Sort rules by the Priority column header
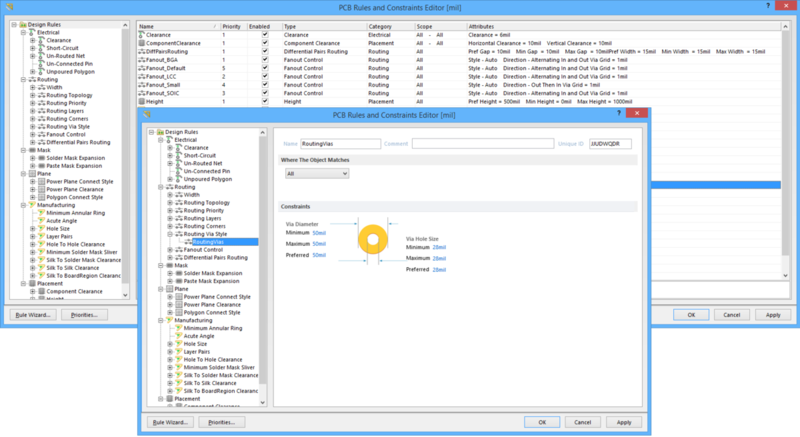Viewport: 800px width, 437px height. (230, 25)
